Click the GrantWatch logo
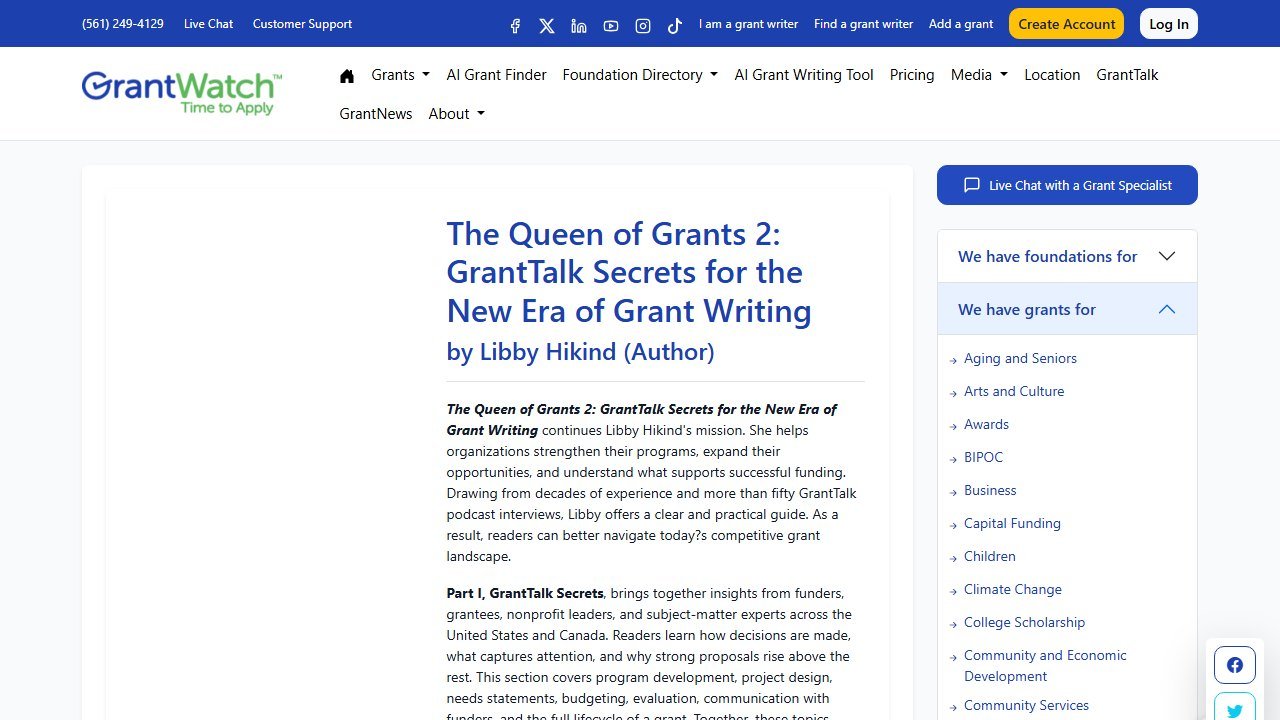Screen dimensions: 1280x720 coord(182,93)
